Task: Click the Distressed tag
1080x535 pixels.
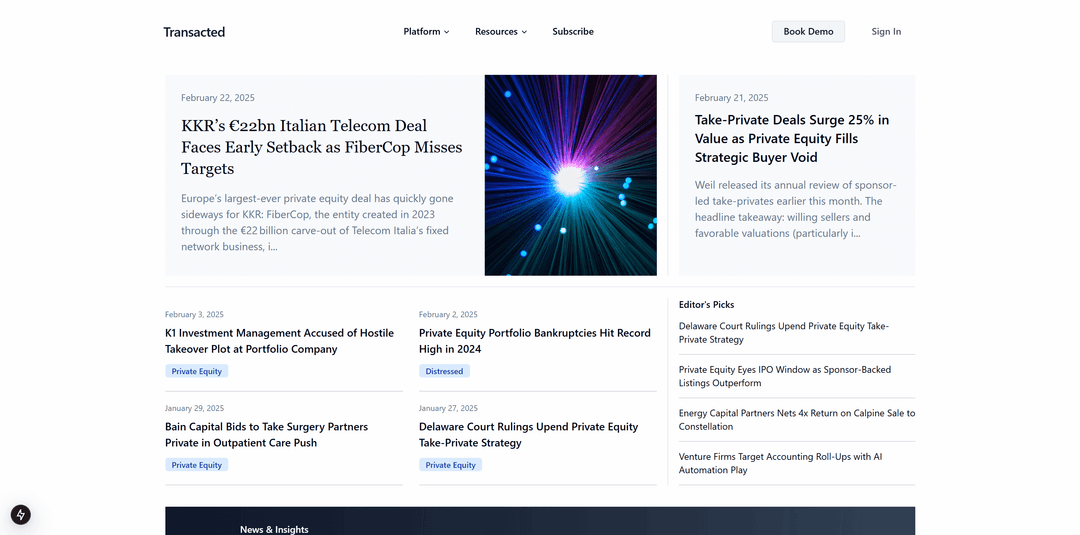Action: 444,371
